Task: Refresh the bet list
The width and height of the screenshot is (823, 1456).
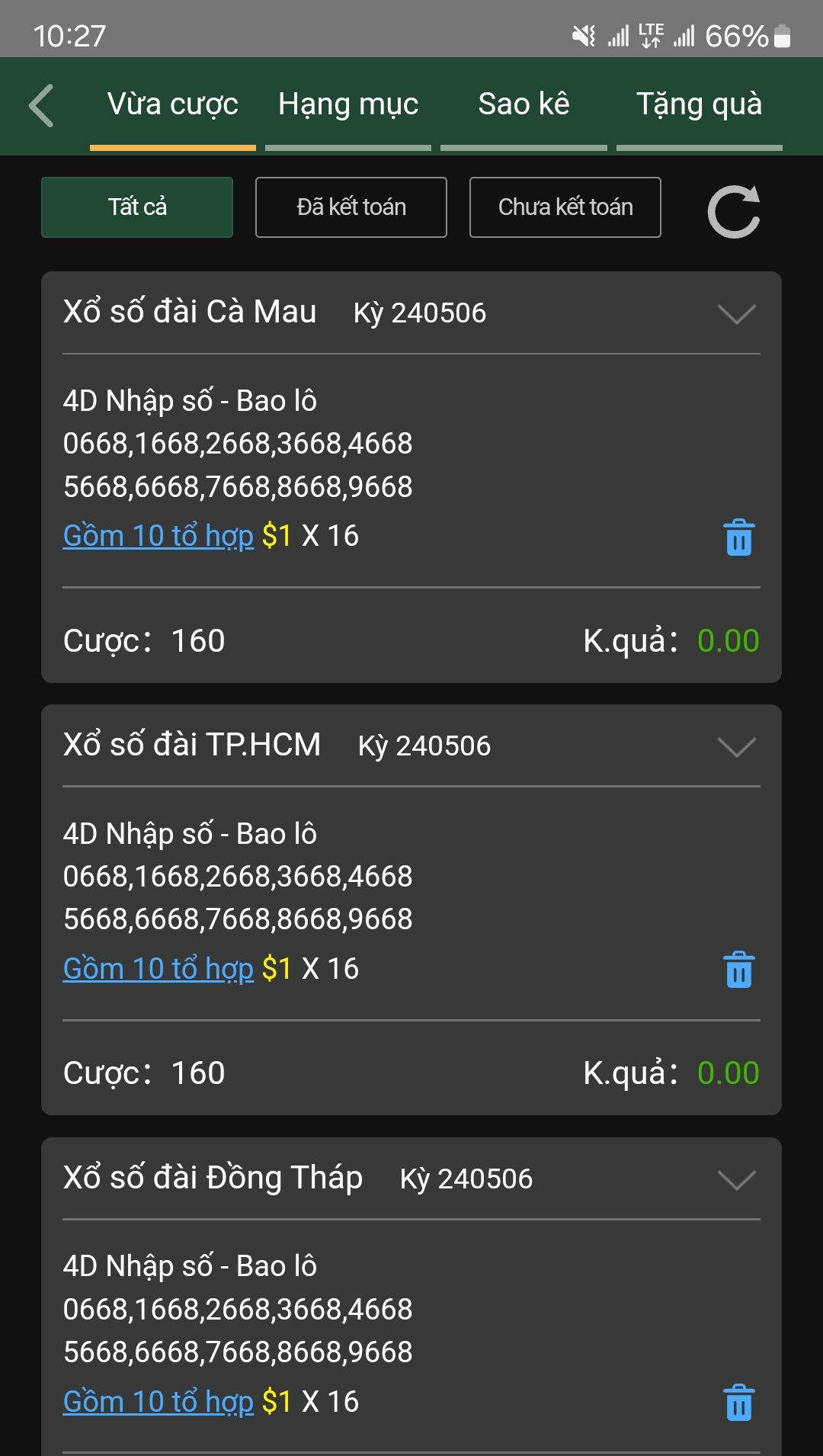Action: (733, 211)
